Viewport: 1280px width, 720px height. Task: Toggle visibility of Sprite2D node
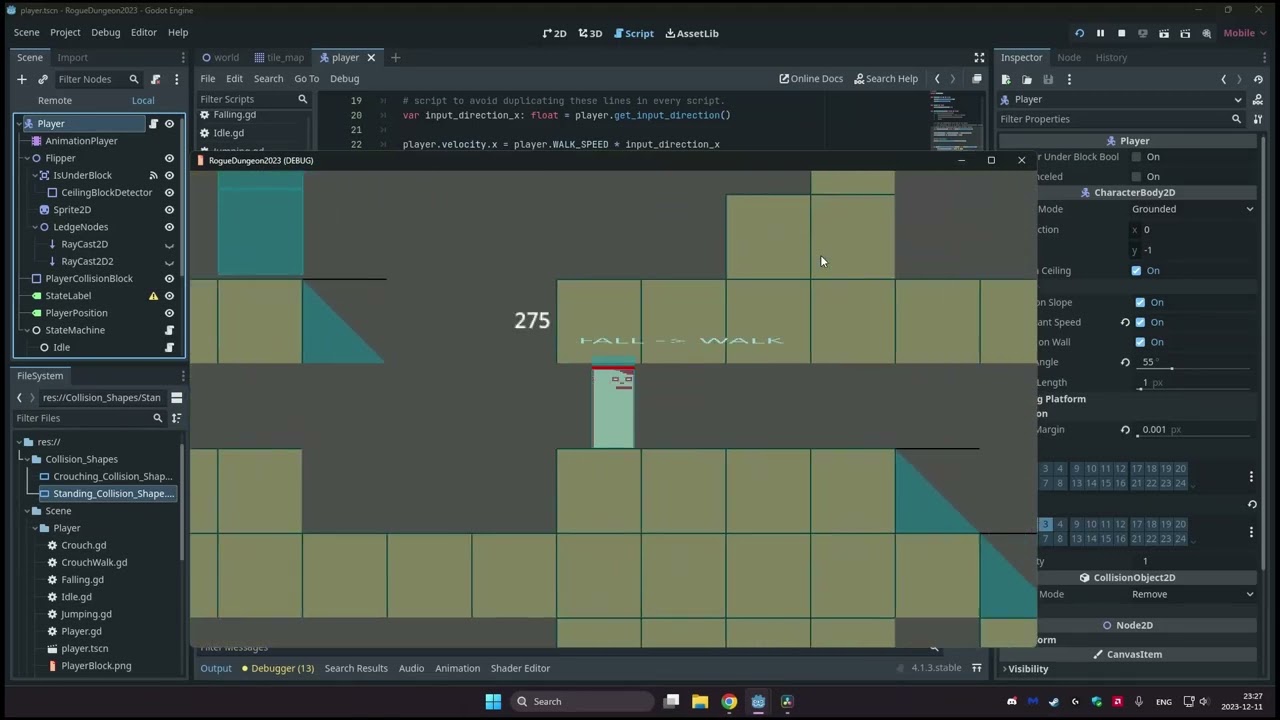click(169, 210)
